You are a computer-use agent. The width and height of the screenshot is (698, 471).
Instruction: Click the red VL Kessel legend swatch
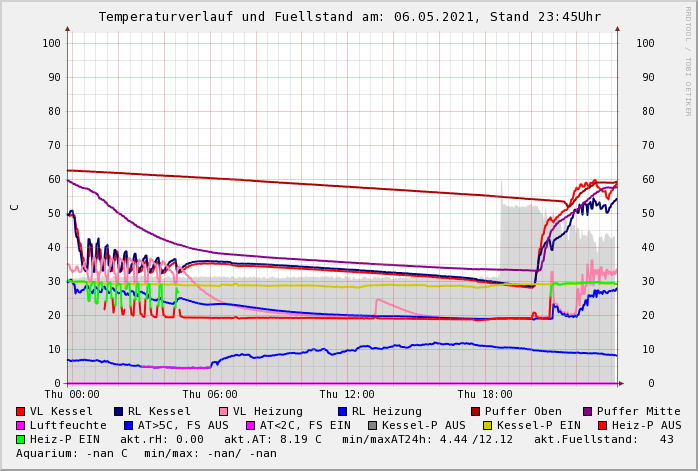21,411
